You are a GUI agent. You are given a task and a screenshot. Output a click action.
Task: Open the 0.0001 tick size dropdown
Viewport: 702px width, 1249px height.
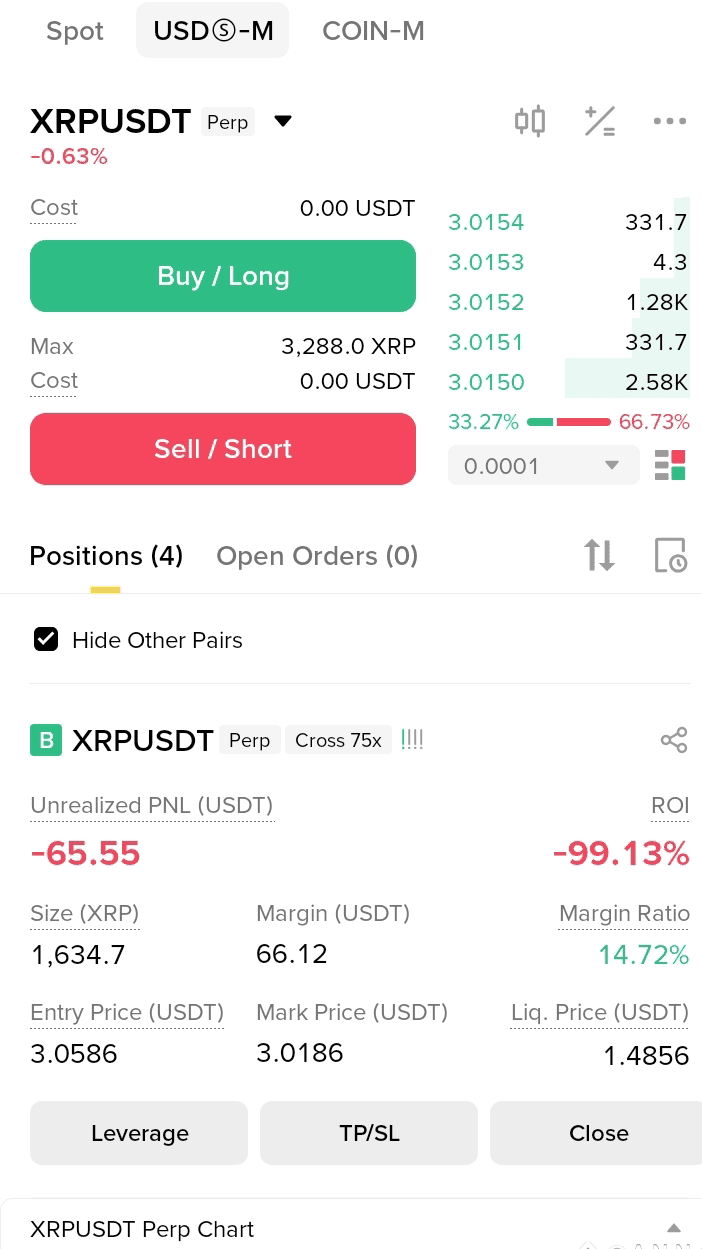pyautogui.click(x=543, y=464)
